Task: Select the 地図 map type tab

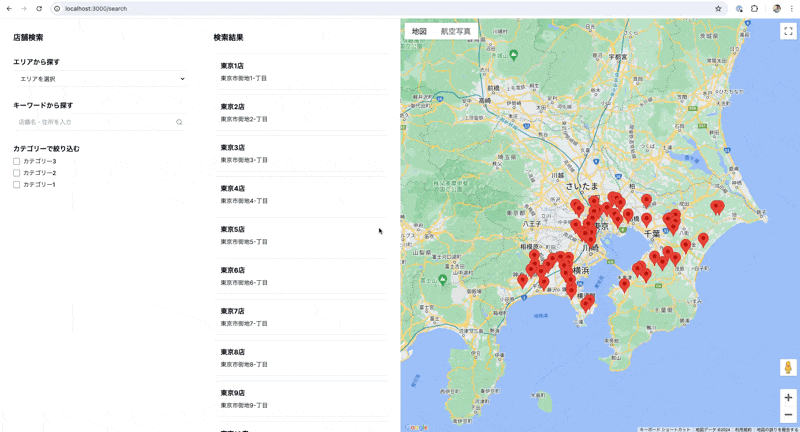Action: (419, 31)
